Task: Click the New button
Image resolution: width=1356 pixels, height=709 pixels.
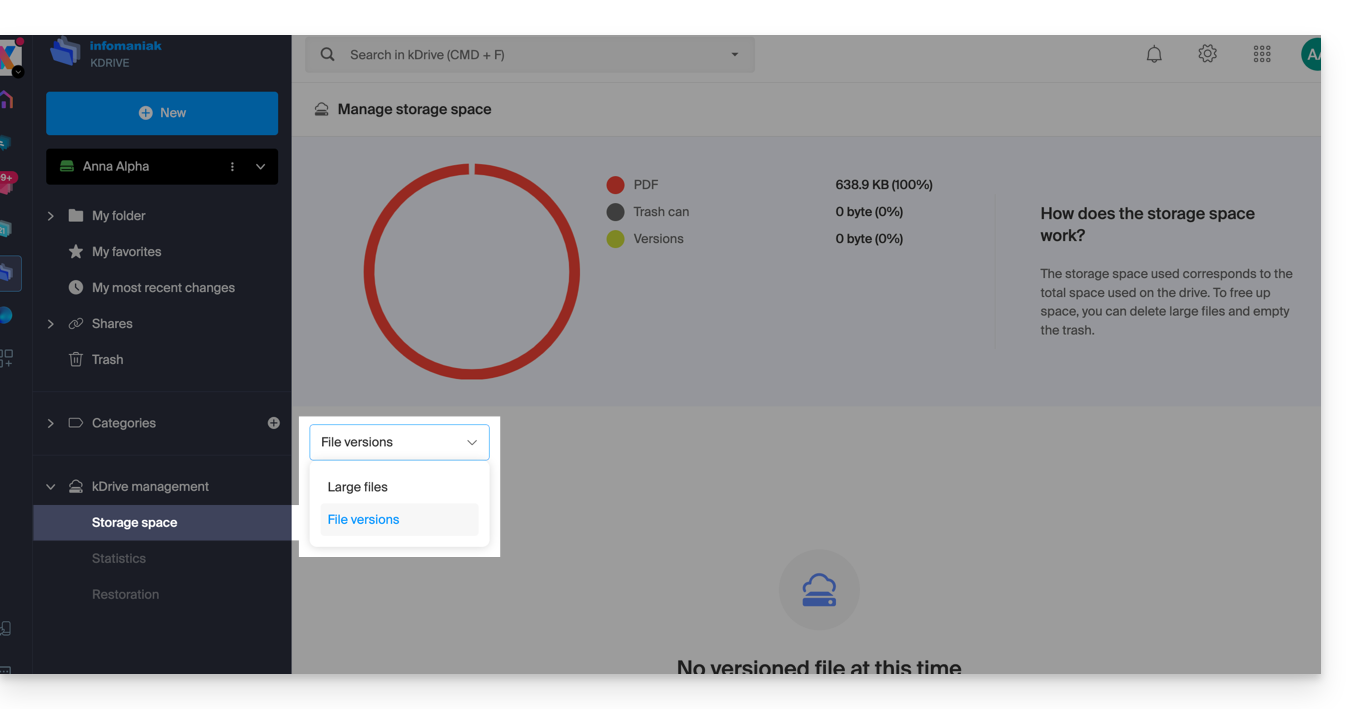Action: tap(162, 113)
